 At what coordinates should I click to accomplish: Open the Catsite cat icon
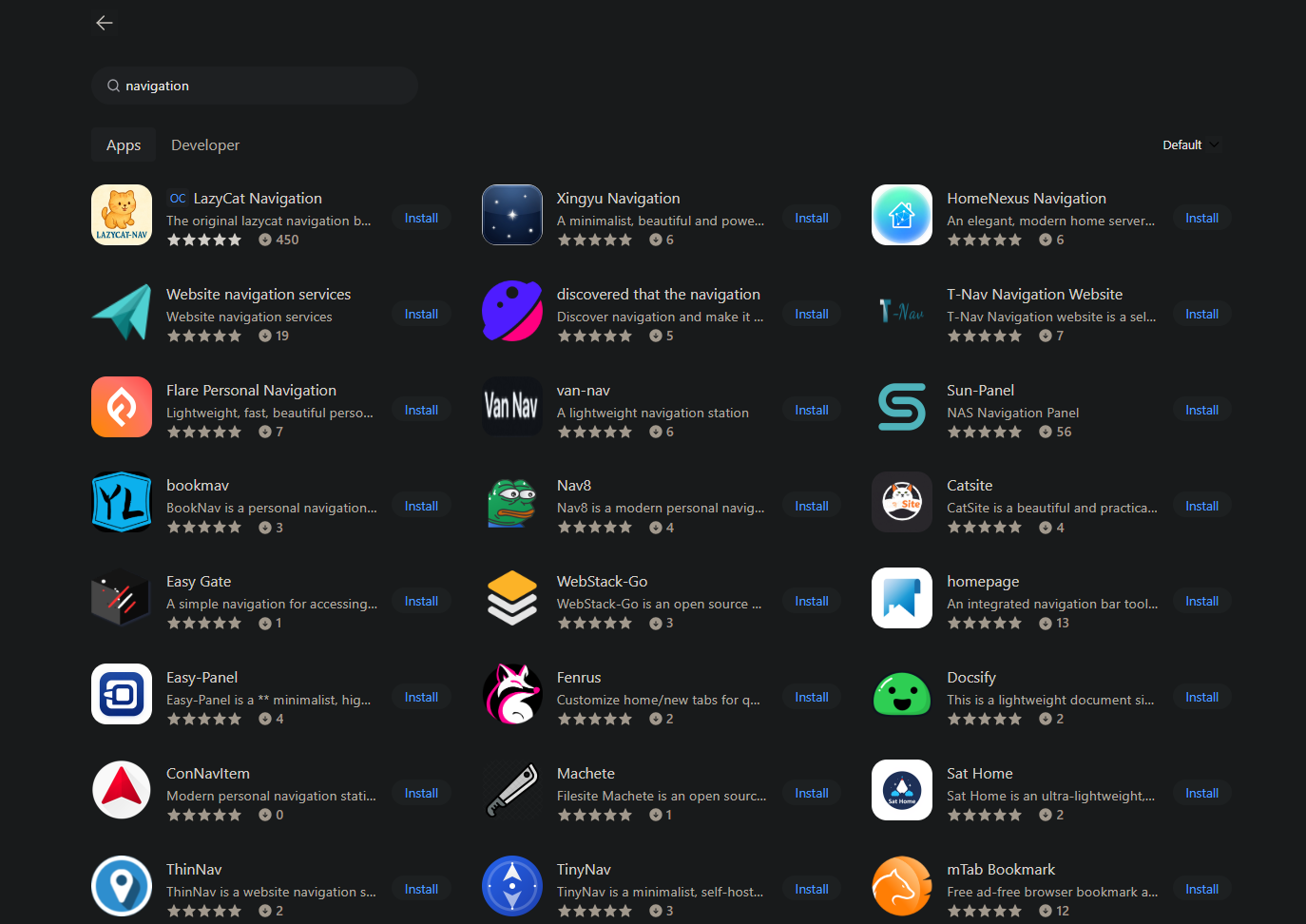pos(902,502)
